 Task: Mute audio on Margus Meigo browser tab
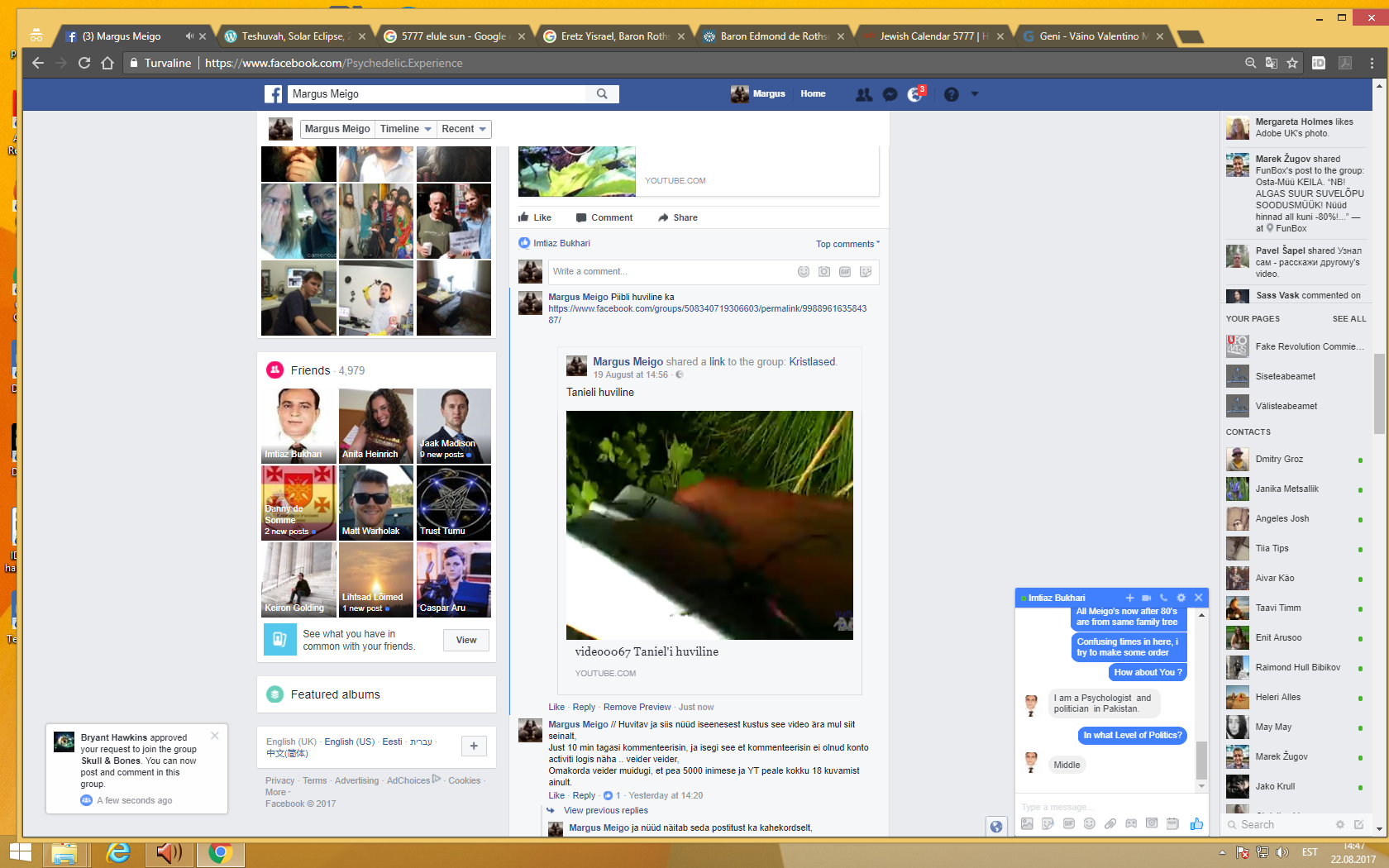point(189,36)
